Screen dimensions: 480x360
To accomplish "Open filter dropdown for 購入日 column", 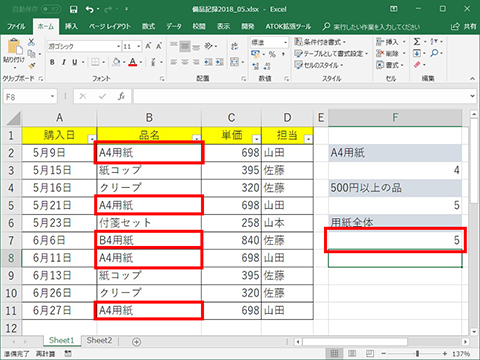I will (x=91, y=139).
